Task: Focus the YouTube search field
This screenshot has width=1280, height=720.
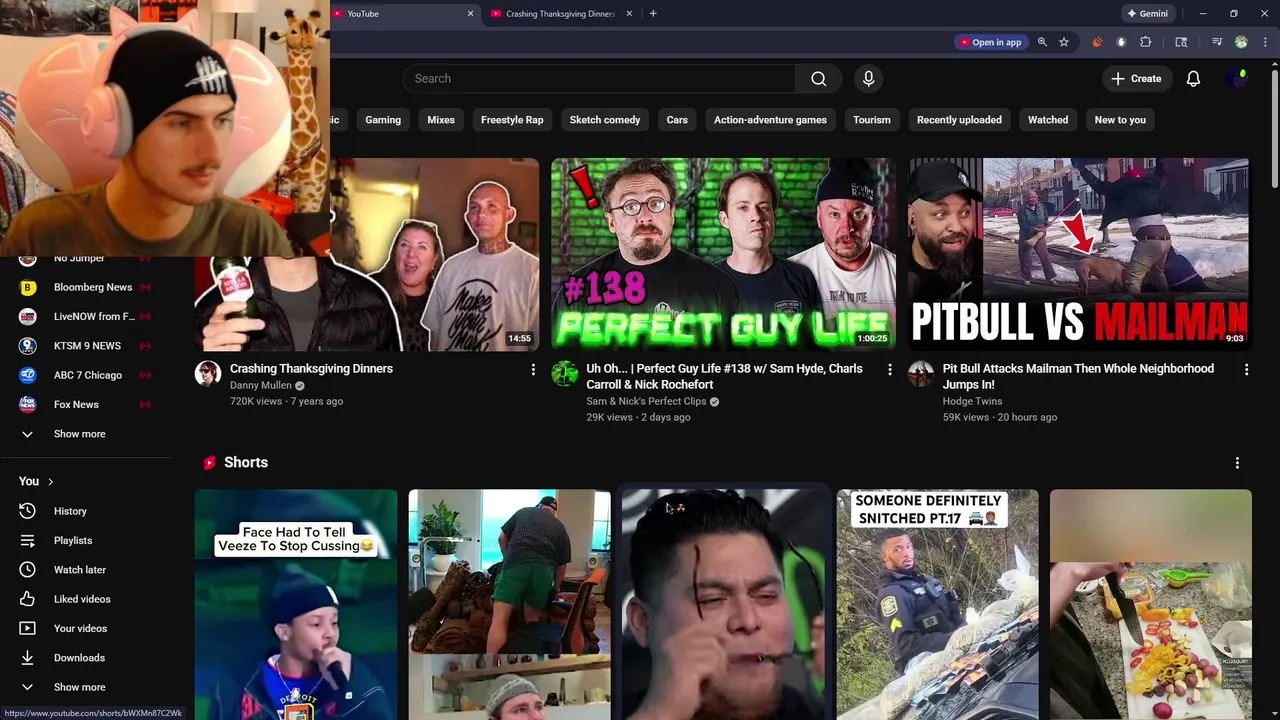Action: point(600,78)
